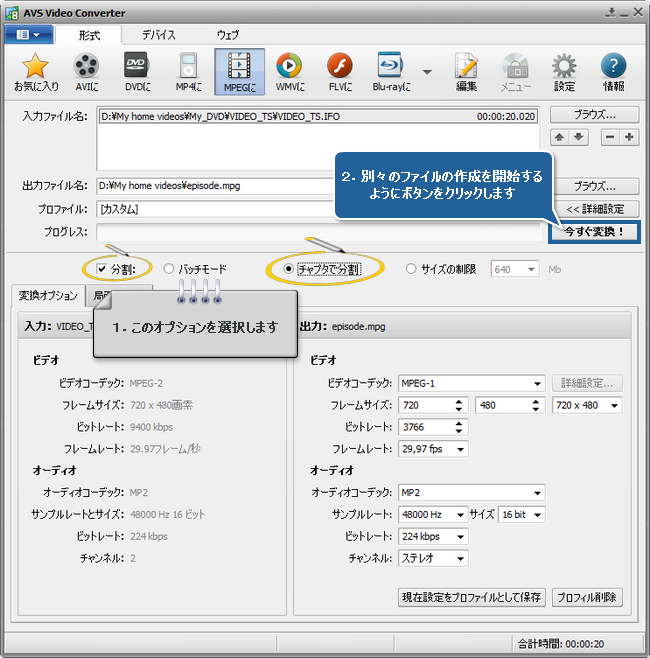Click the プロフィル削除 button

587,597
